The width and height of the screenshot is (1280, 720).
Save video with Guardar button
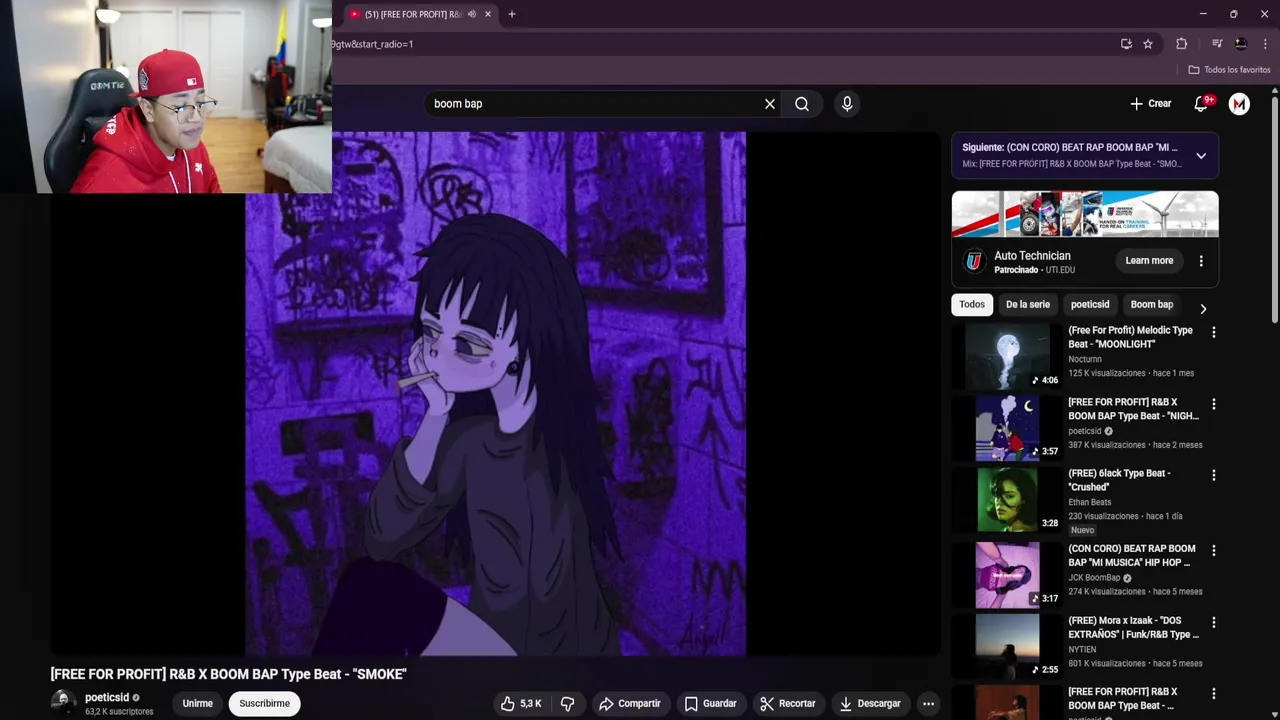click(x=711, y=704)
